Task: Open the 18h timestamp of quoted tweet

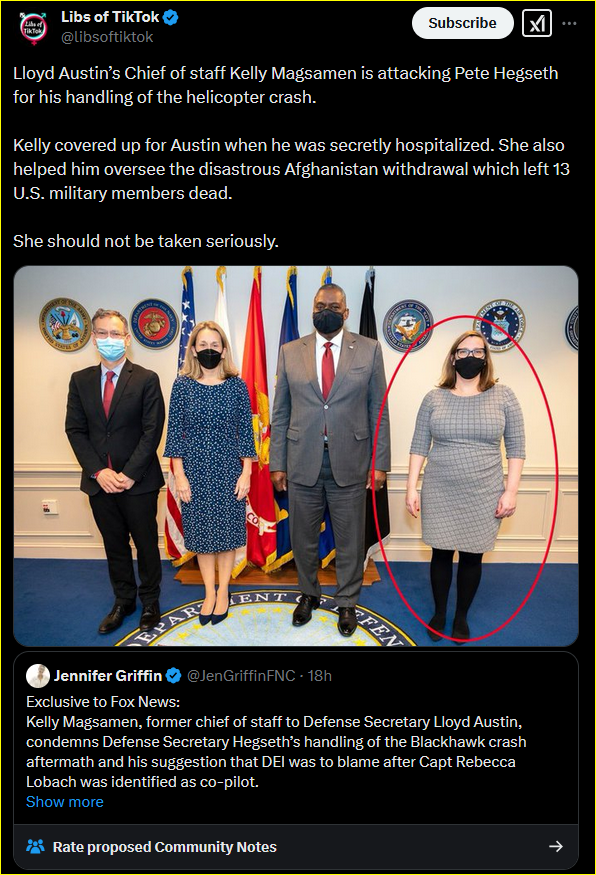Action: (x=320, y=676)
